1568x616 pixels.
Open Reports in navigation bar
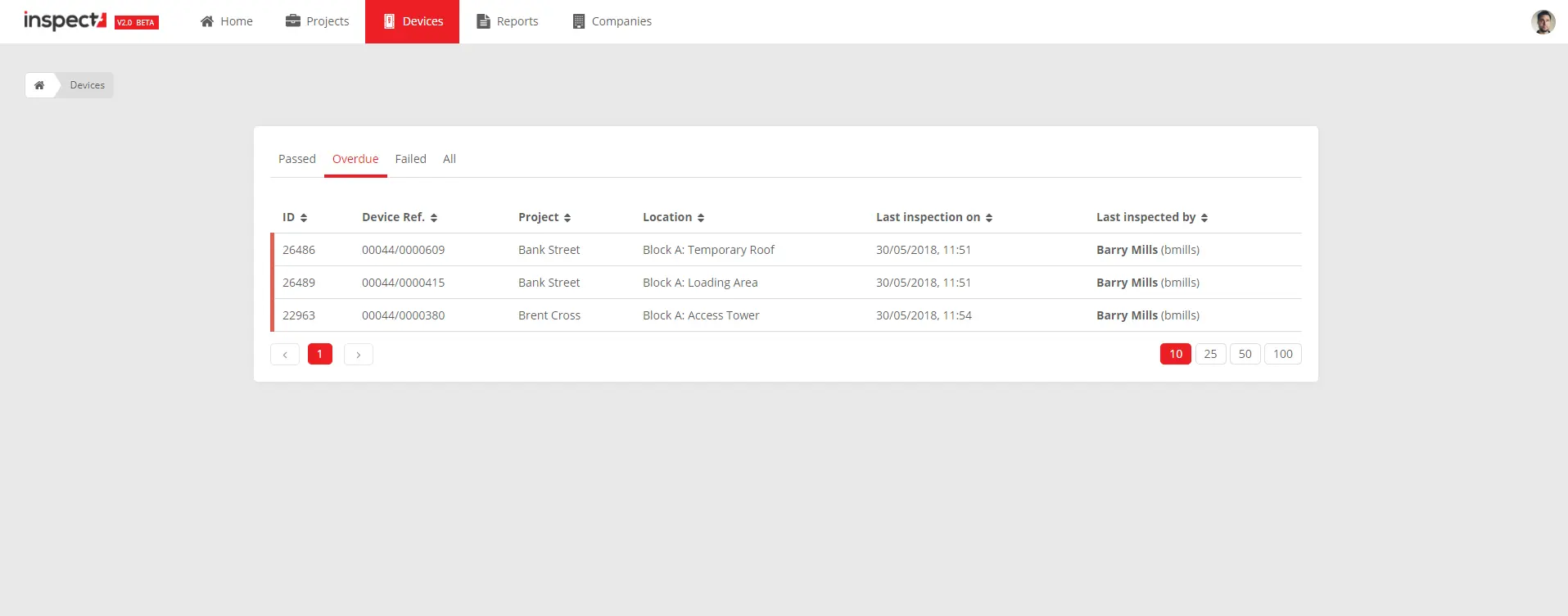(508, 21)
